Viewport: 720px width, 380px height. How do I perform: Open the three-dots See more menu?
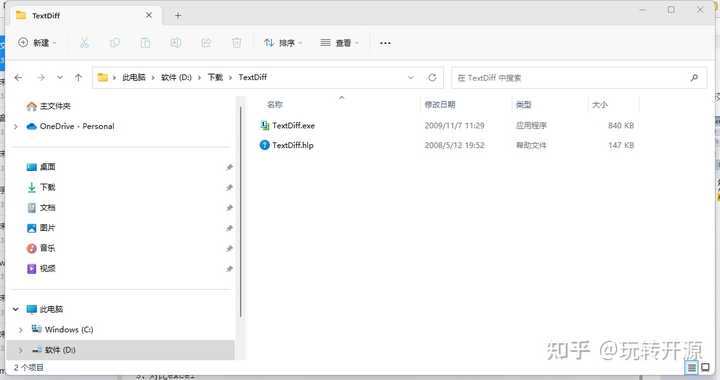point(385,43)
